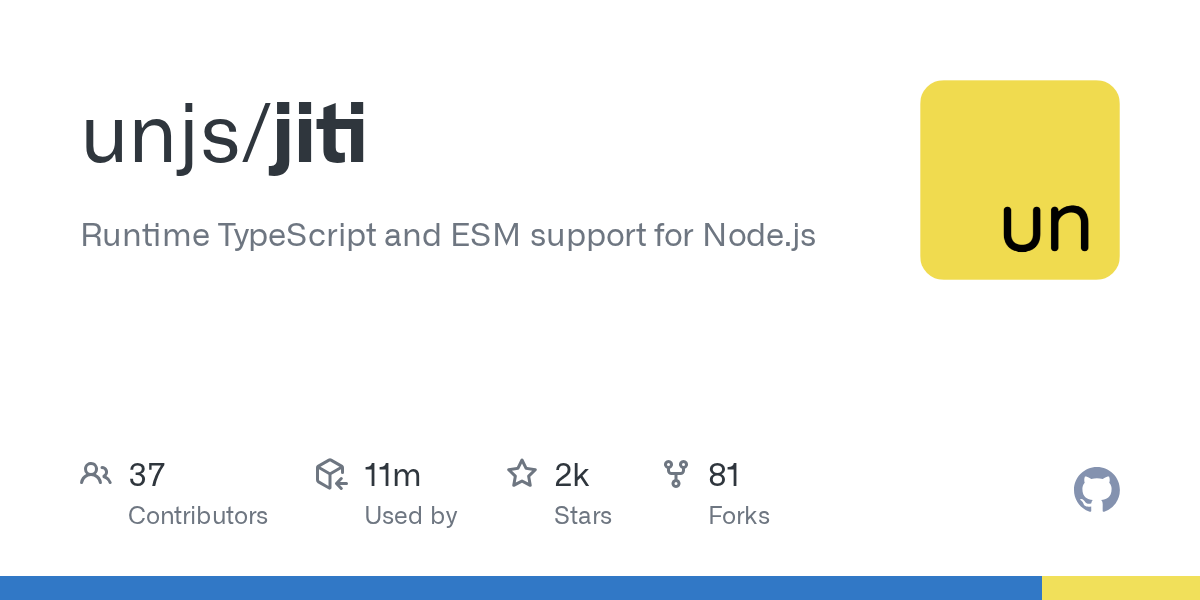The image size is (1200, 600).
Task: Open the unjs owner name
Action: point(160,138)
